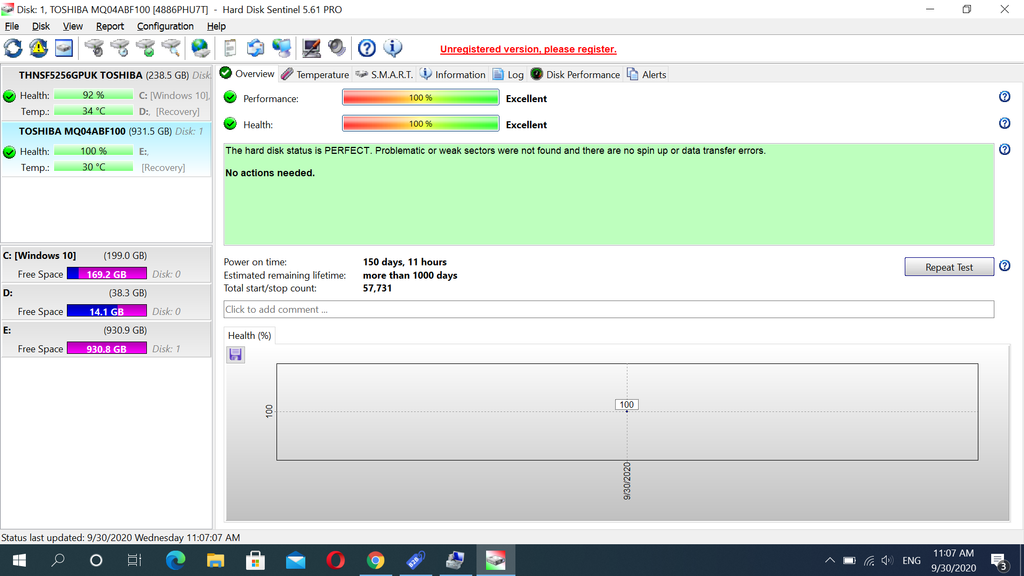The image size is (1024, 576).
Task: Click the Health 100 % gradient bar in Overview
Action: 421,123
